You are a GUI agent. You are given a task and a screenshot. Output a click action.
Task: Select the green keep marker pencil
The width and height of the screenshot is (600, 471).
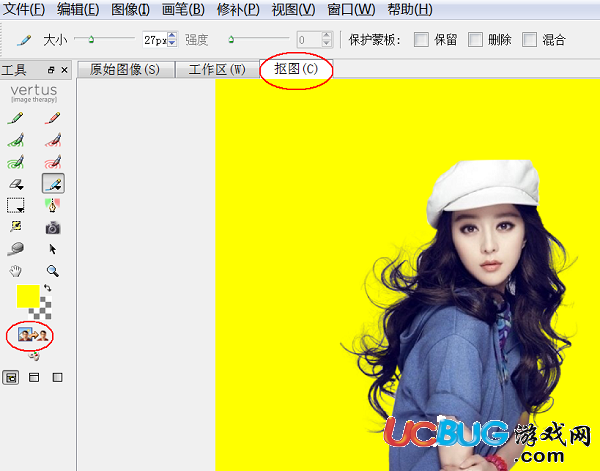click(15, 118)
